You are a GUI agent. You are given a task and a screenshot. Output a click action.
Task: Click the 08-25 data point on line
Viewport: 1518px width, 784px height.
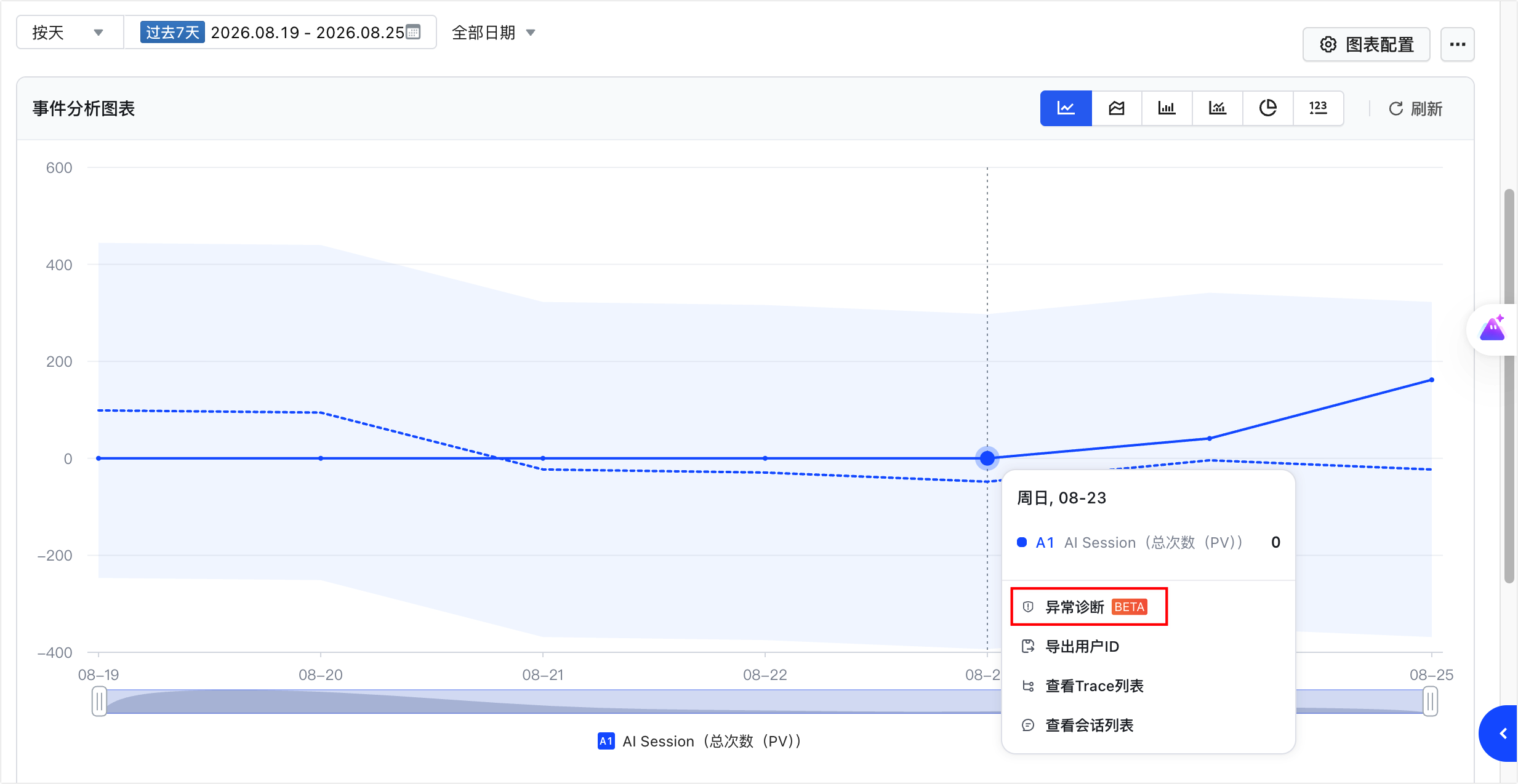point(1431,380)
